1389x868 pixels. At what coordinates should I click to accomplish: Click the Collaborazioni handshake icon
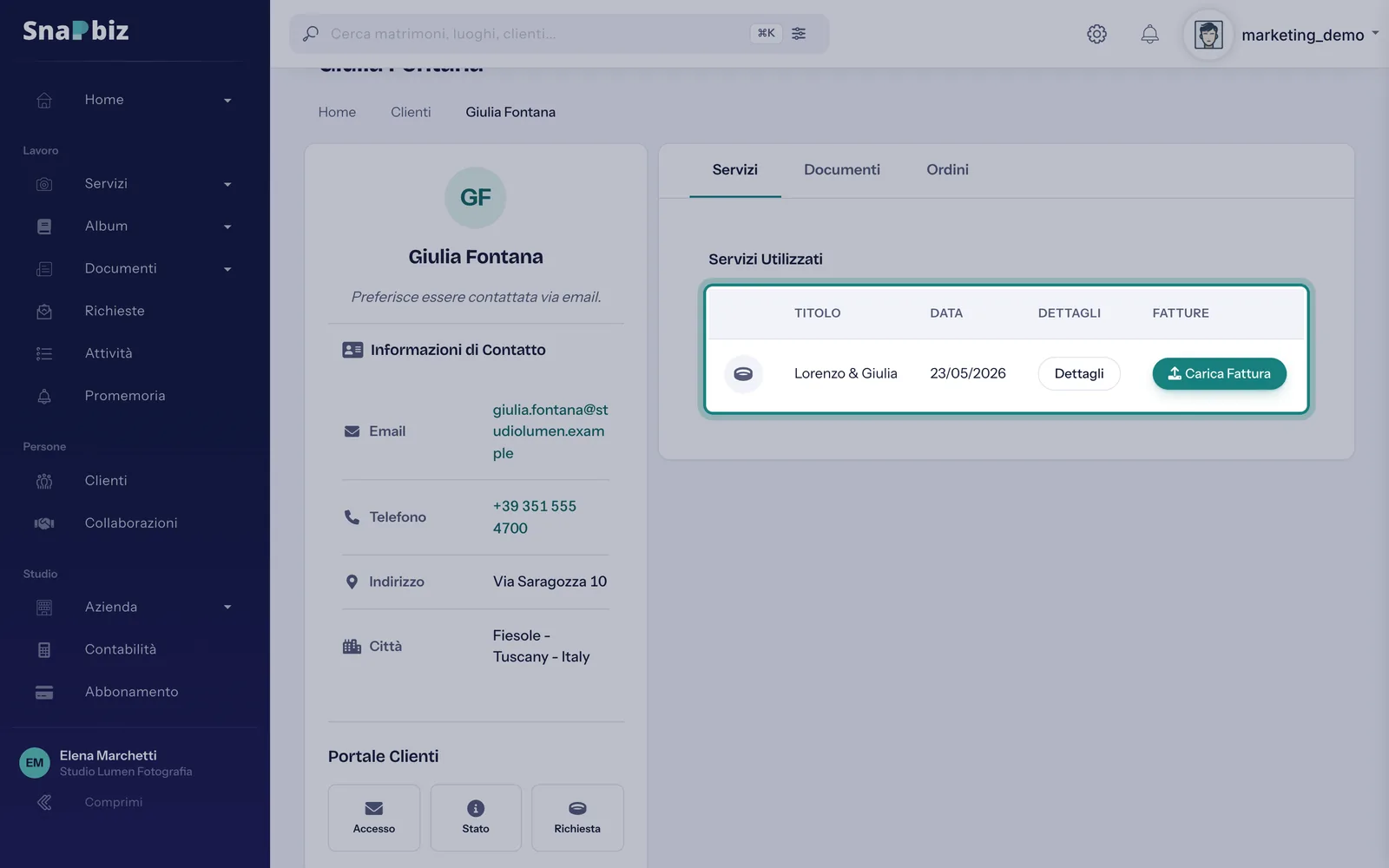pos(44,523)
